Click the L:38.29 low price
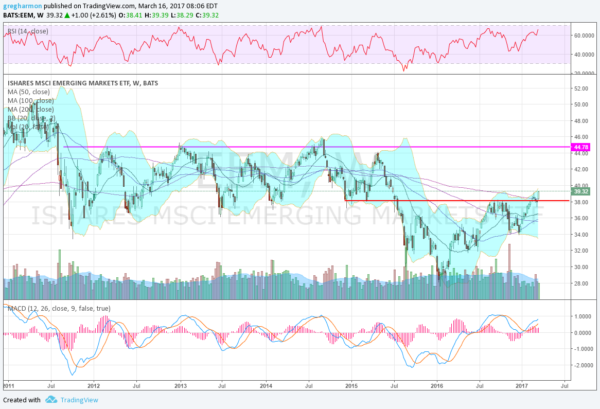This screenshot has height=409, width=600. [182, 15]
